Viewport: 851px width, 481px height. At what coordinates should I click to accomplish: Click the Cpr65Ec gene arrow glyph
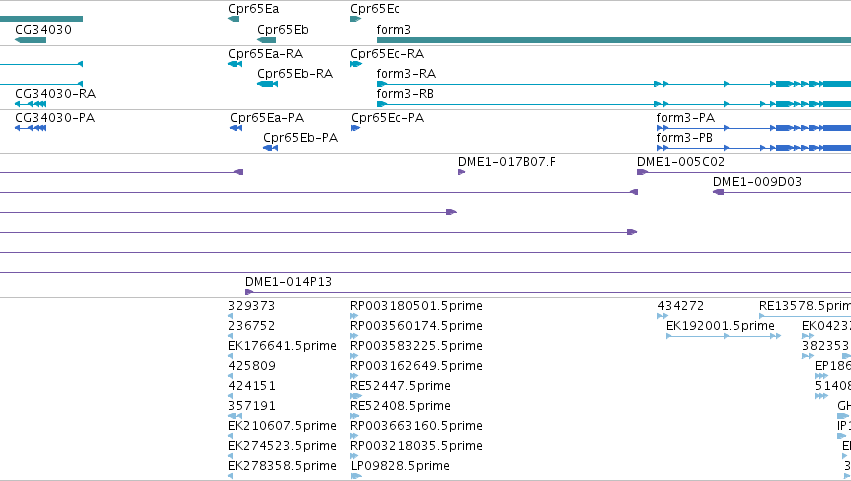[x=355, y=20]
